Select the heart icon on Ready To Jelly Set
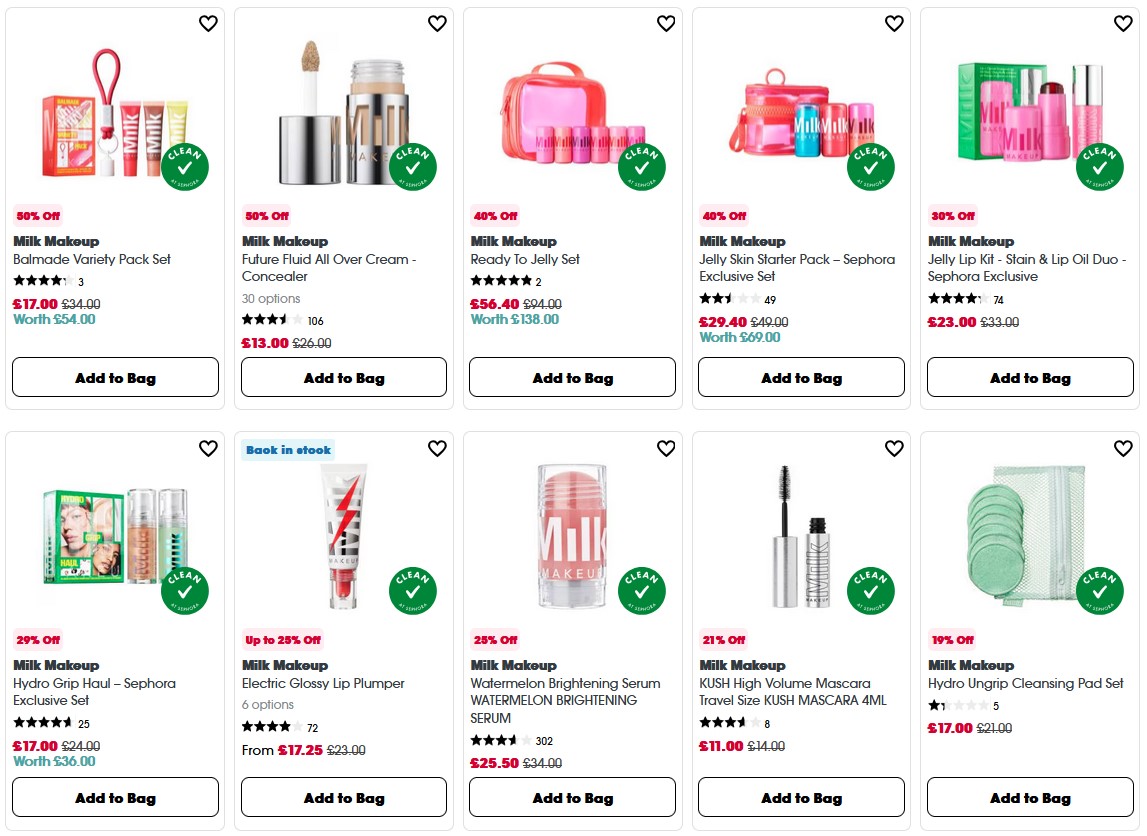 666,23
